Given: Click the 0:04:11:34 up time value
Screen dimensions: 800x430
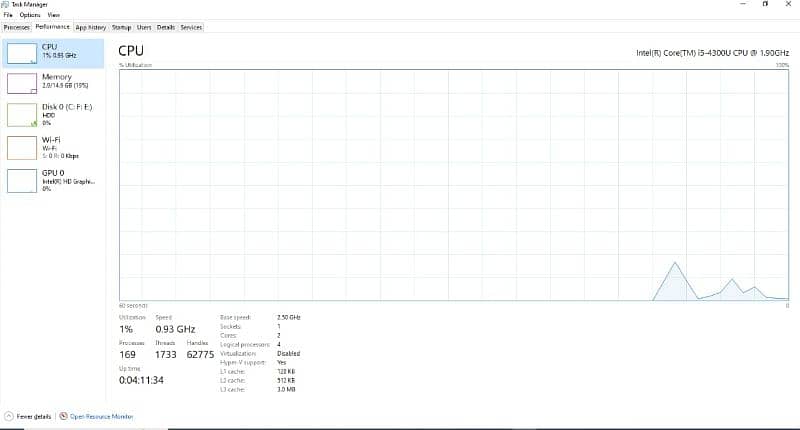Looking at the screenshot, I should 141,380.
